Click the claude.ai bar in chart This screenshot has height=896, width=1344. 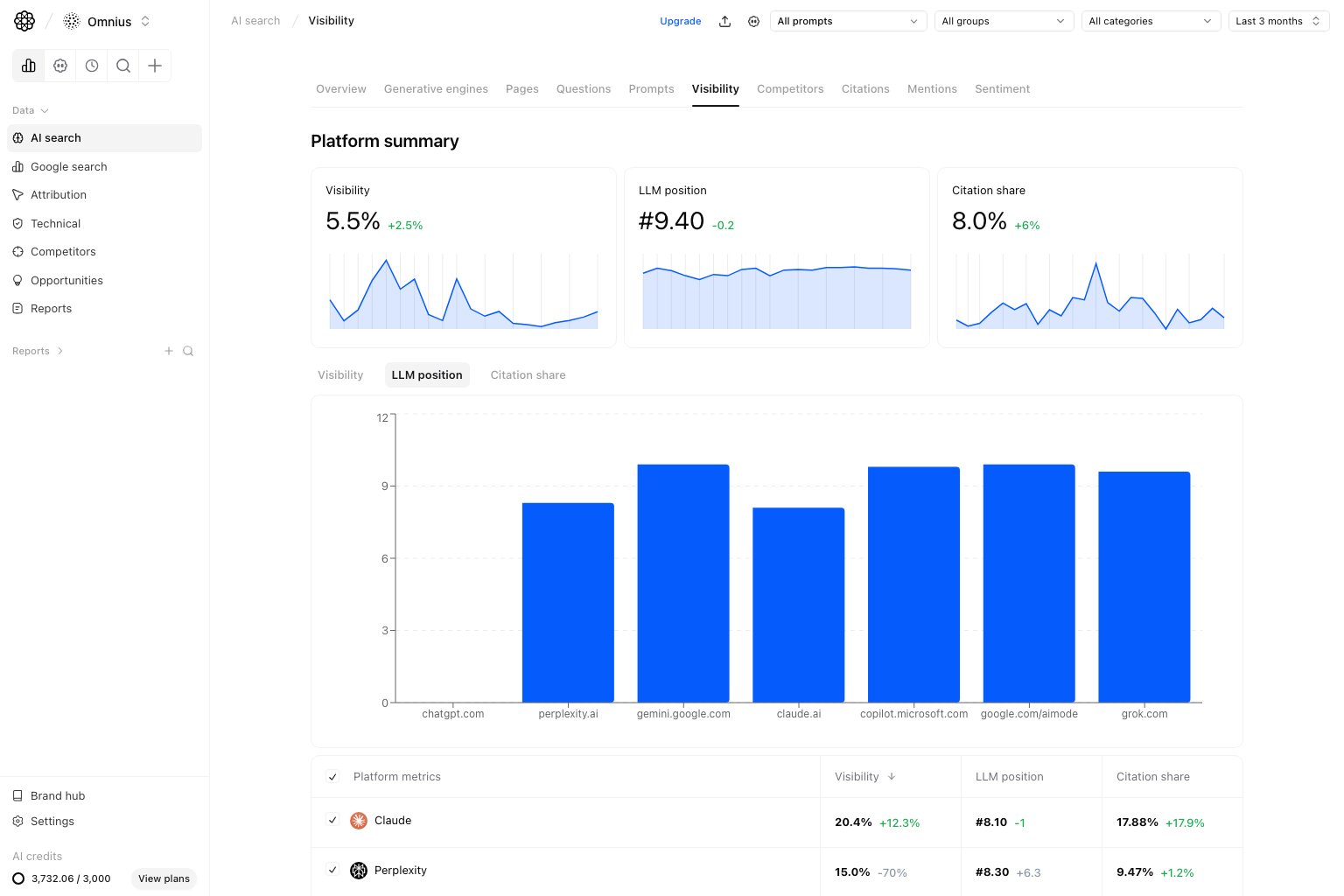click(798, 605)
